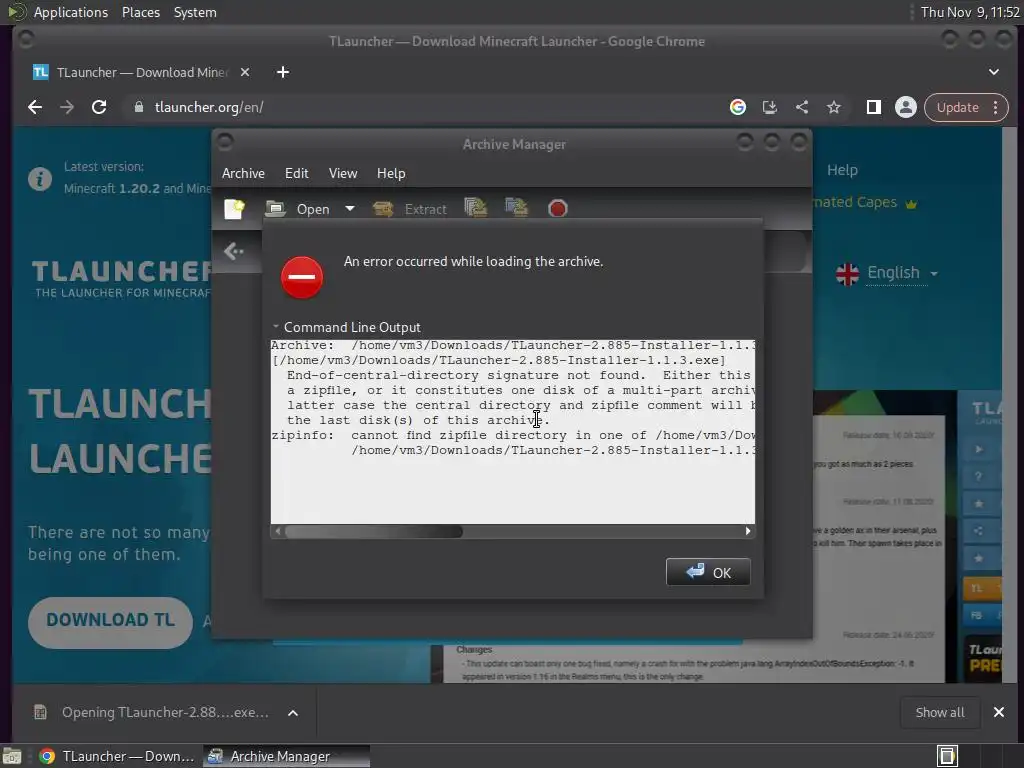Close the TLauncher browser tab
This screenshot has width=1024, height=768.
[x=245, y=72]
